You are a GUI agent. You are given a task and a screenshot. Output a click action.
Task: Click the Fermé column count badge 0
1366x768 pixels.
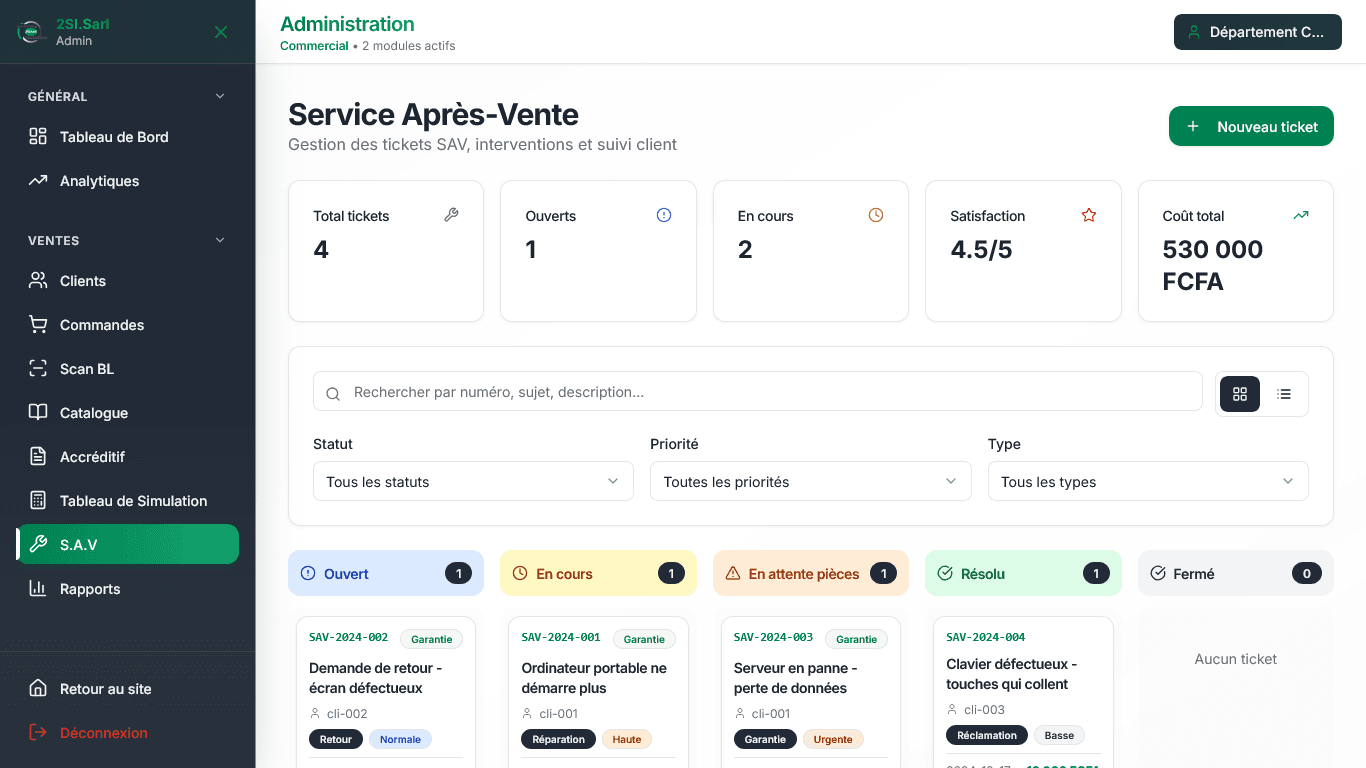[1307, 573]
